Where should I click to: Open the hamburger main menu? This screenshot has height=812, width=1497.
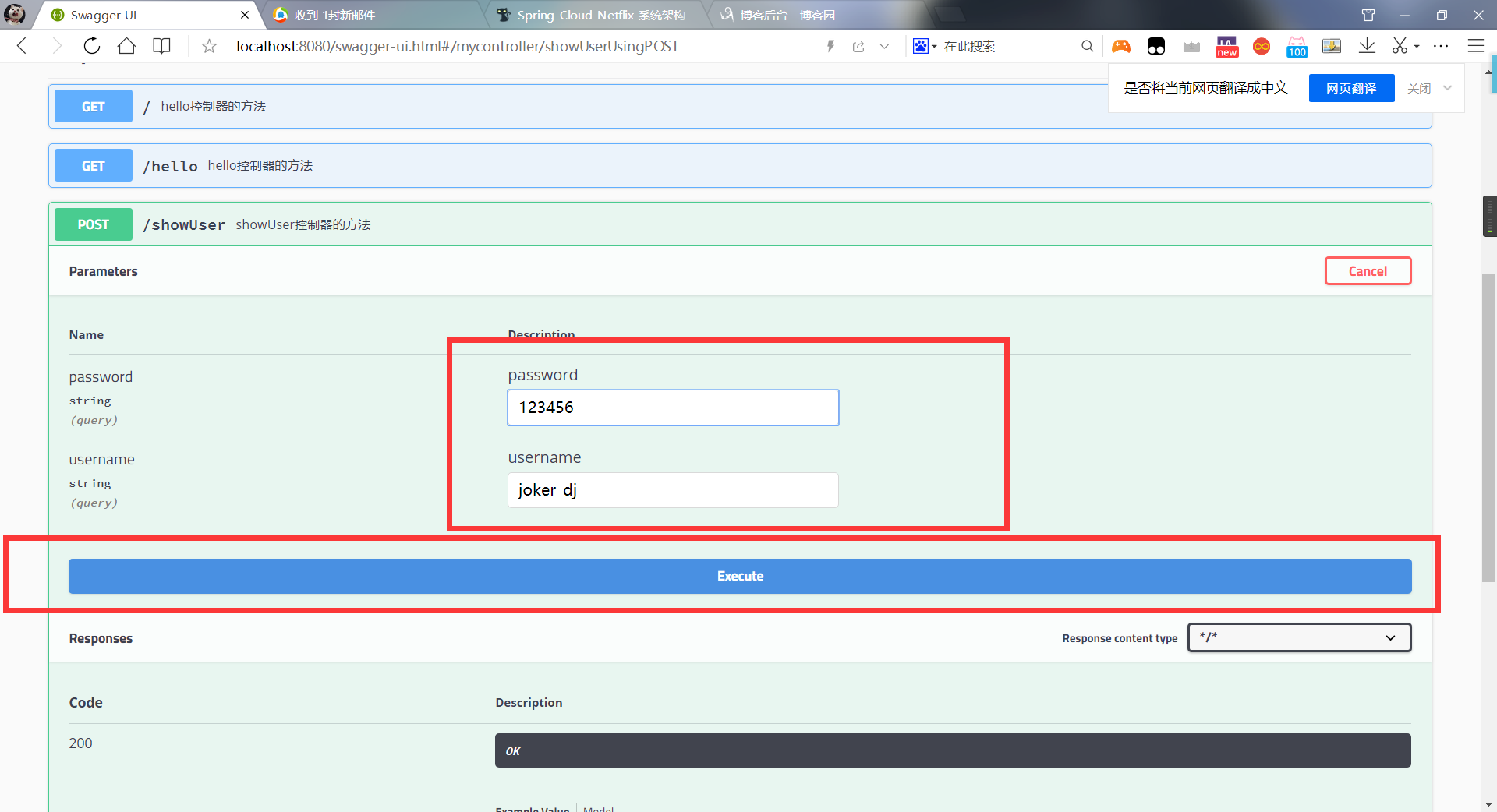pyautogui.click(x=1475, y=46)
